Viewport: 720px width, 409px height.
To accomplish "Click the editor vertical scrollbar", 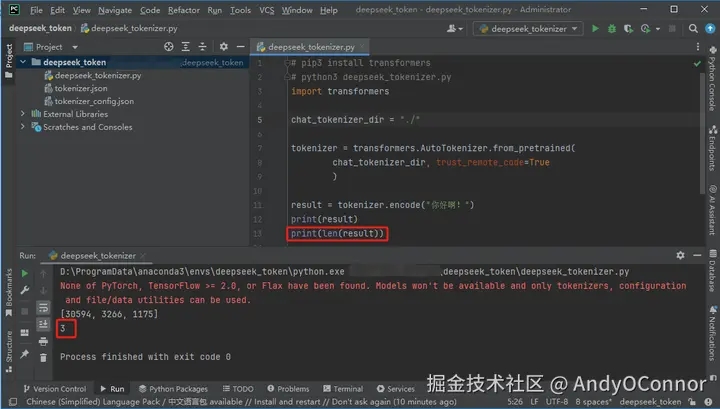I will 703,133.
